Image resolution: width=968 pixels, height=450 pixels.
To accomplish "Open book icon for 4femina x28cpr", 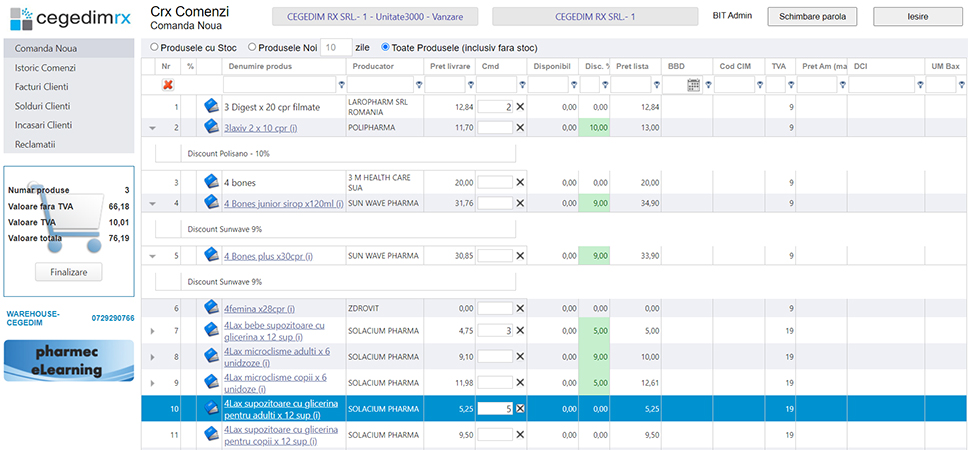I will [211, 307].
